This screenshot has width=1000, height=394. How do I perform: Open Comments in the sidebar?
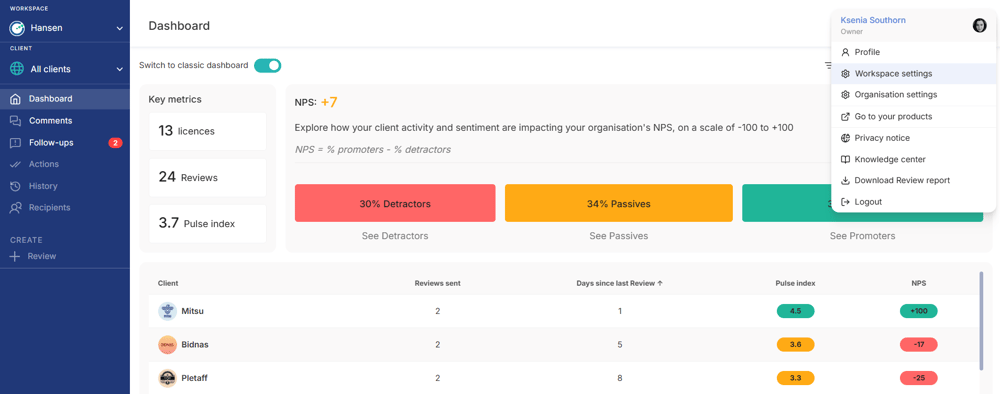coord(65,120)
